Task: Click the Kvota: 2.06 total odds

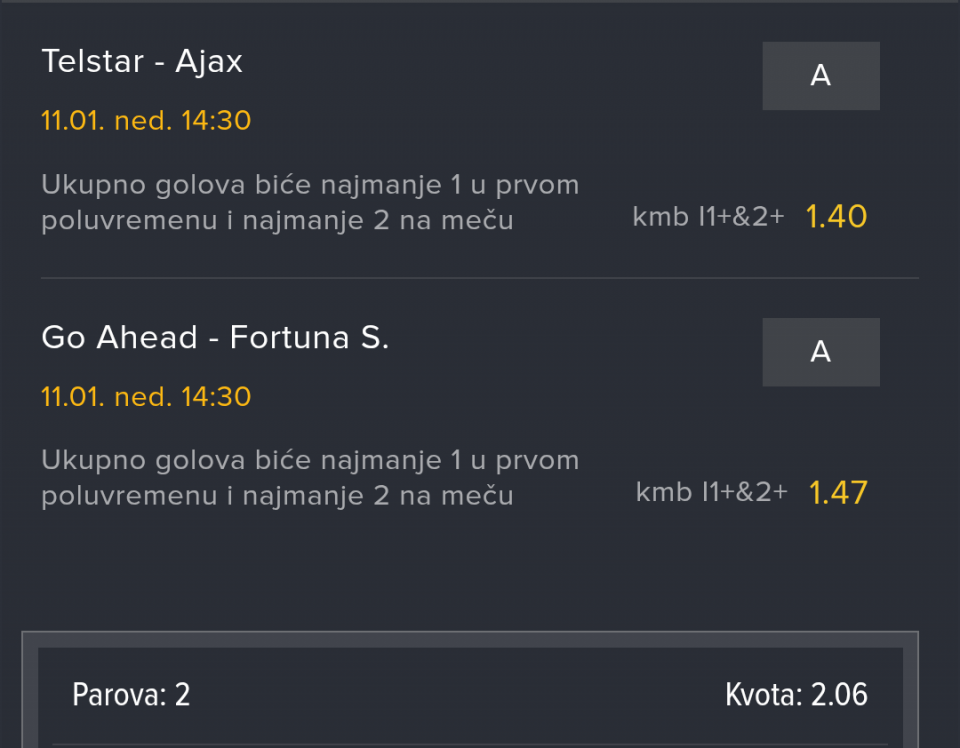Action: [x=796, y=695]
